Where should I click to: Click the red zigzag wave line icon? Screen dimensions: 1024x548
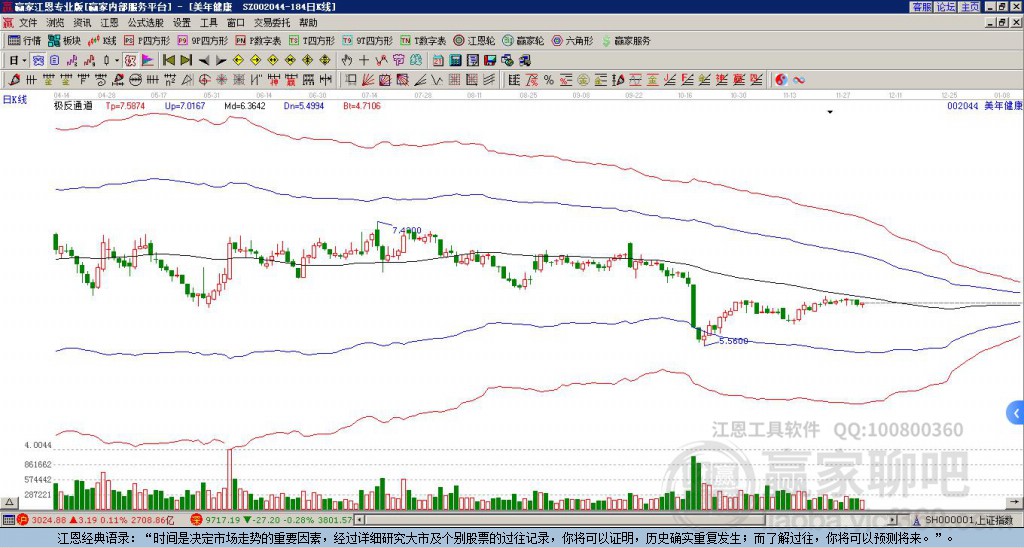click(381, 61)
